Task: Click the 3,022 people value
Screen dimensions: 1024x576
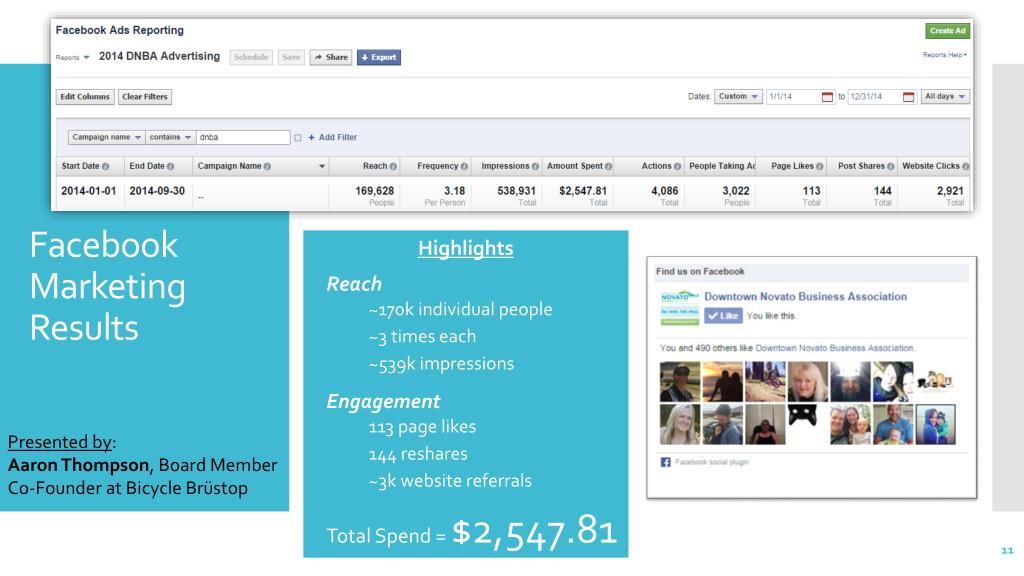Action: [736, 191]
